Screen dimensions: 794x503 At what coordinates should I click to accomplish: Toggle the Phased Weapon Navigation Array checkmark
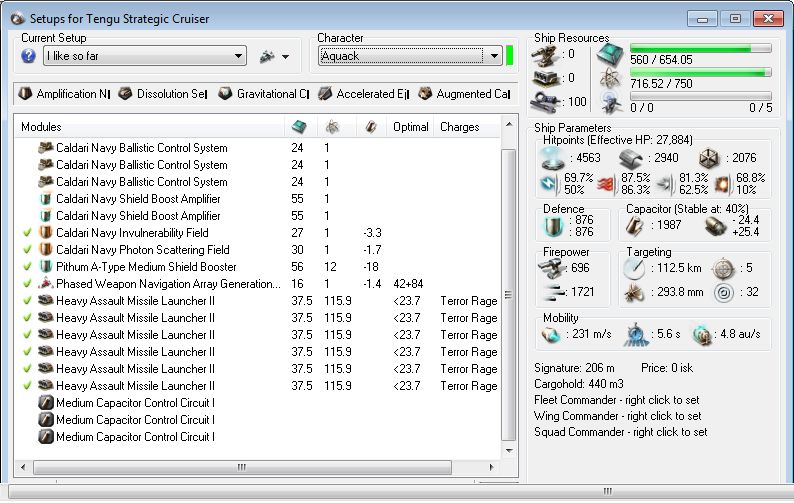pos(27,284)
